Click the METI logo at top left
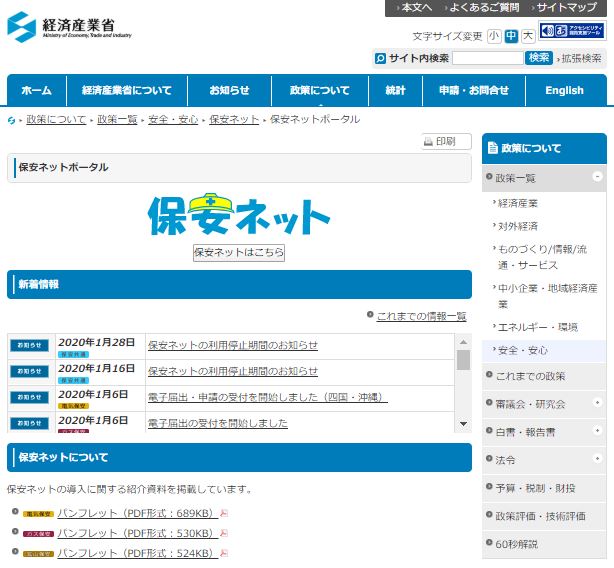 pyautogui.click(x=69, y=27)
